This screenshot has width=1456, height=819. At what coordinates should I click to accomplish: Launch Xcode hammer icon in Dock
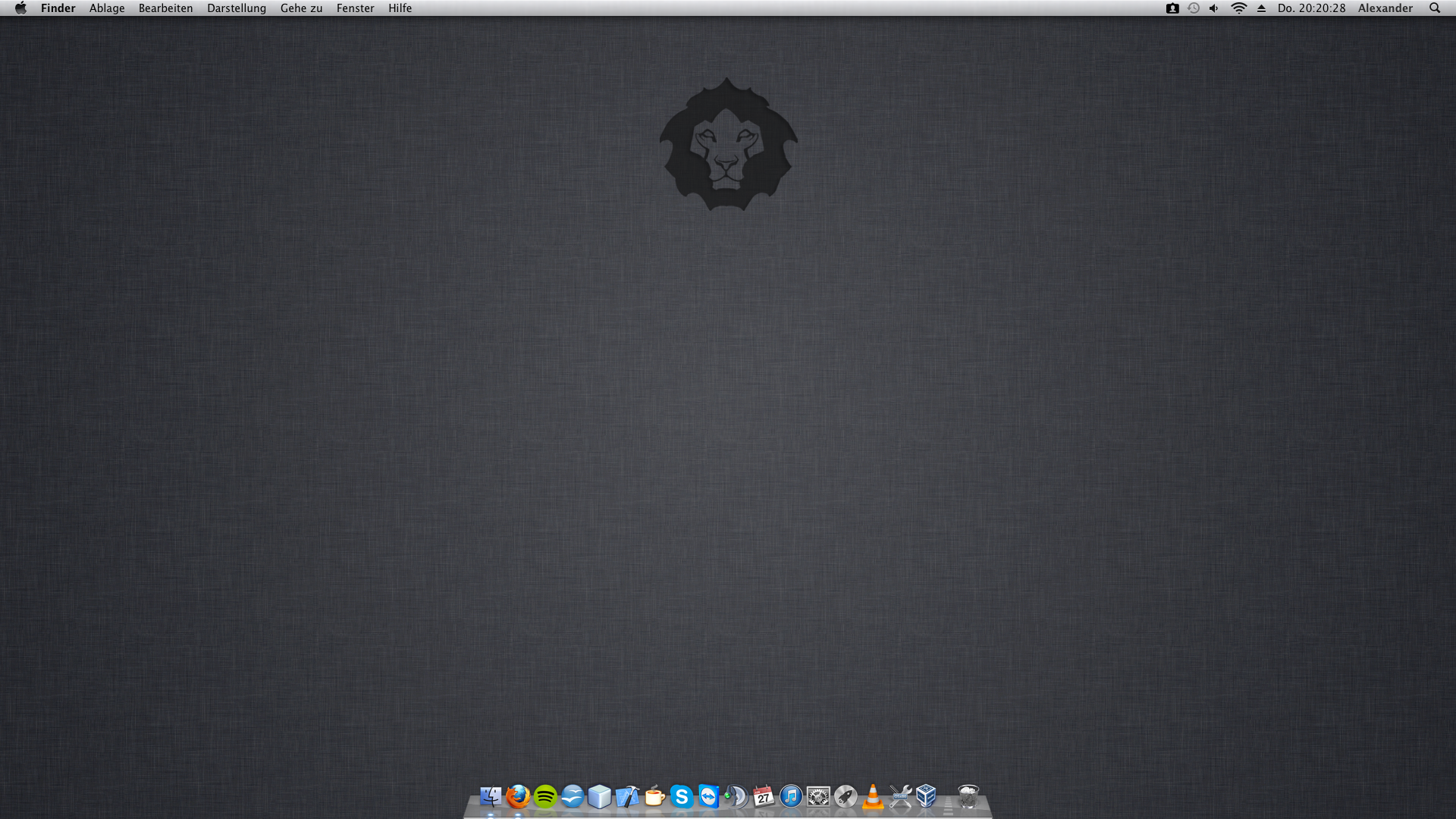coord(627,796)
